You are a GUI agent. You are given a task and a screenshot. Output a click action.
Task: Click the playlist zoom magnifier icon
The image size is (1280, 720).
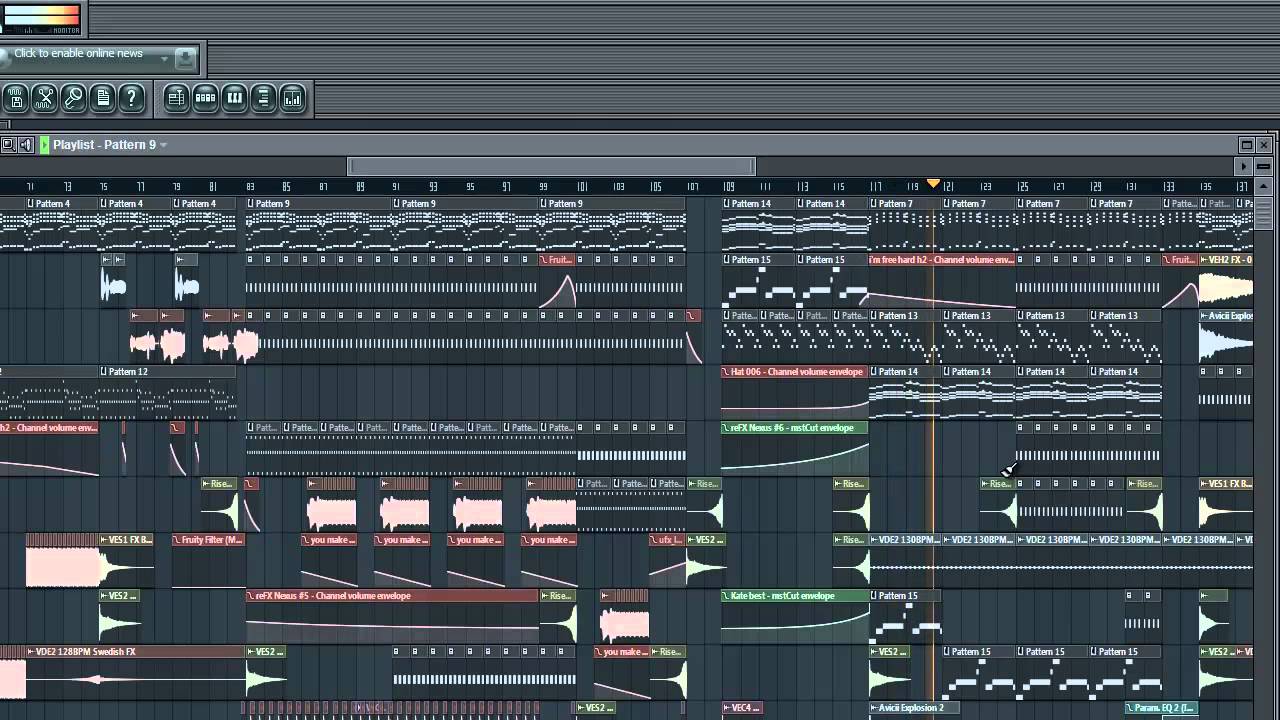point(8,145)
